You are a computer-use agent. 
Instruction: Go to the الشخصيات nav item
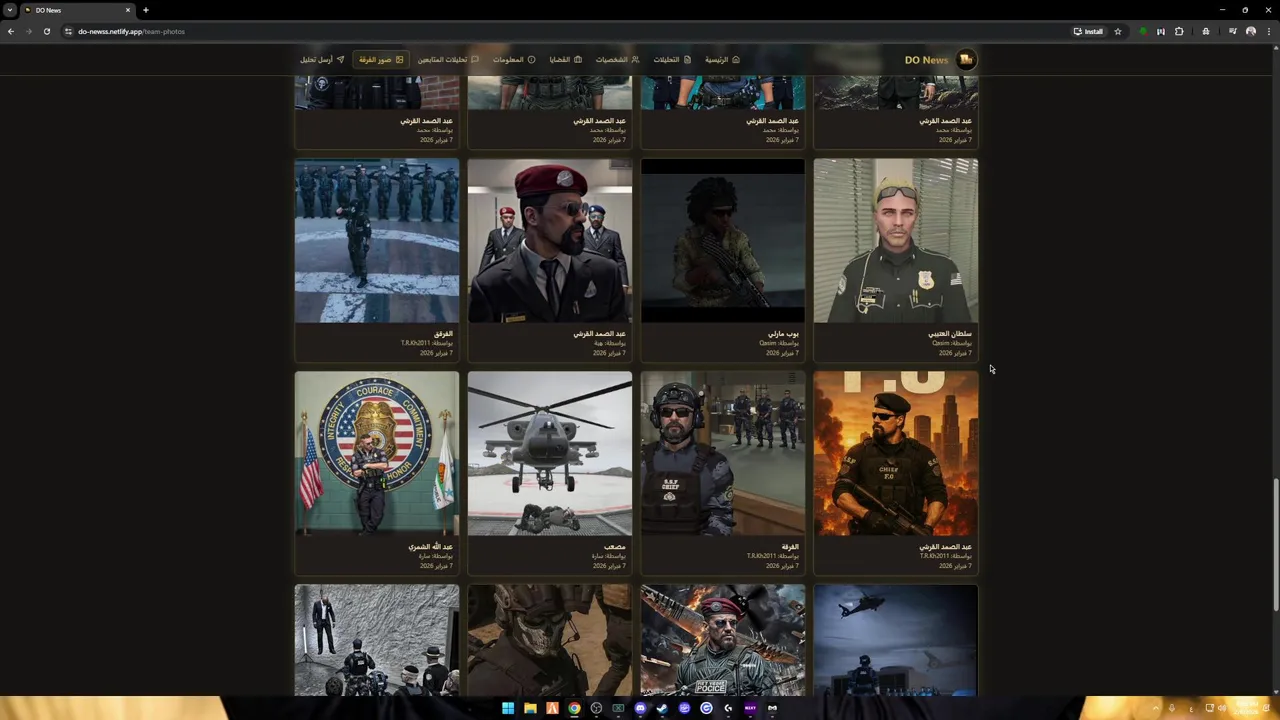tap(617, 60)
